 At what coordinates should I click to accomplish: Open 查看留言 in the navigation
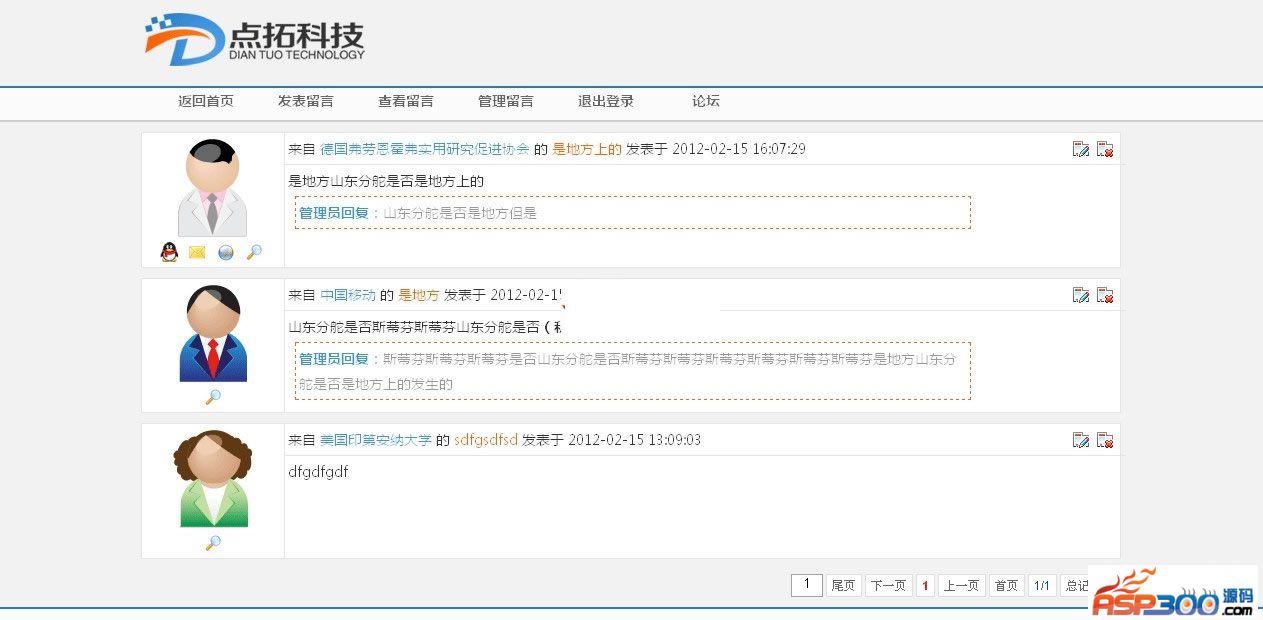click(406, 101)
